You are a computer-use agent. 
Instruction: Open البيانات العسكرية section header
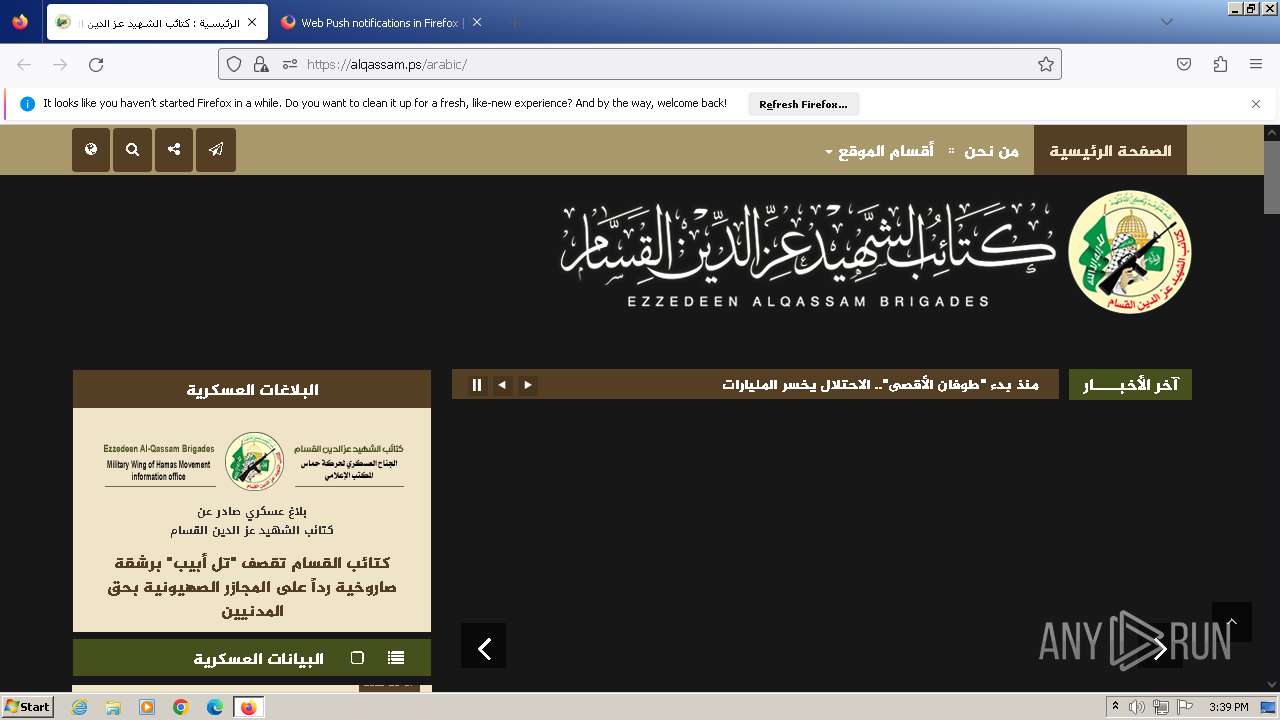point(258,658)
